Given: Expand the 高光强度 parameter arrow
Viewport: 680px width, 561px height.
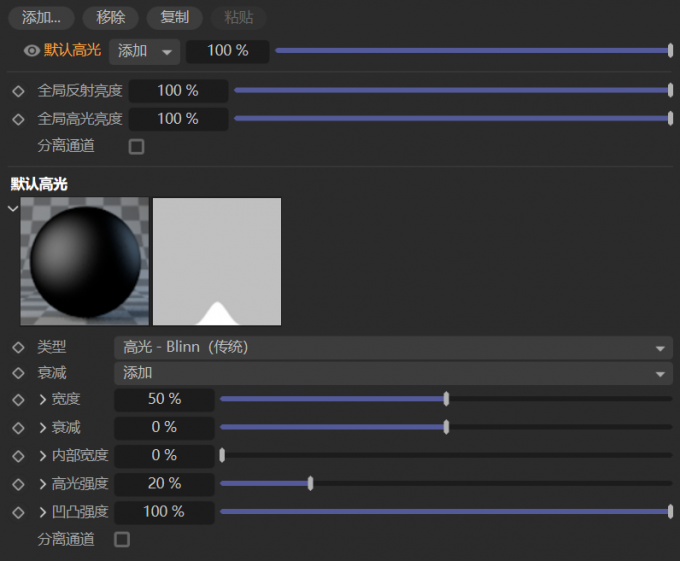Looking at the screenshot, I should pyautogui.click(x=42, y=484).
